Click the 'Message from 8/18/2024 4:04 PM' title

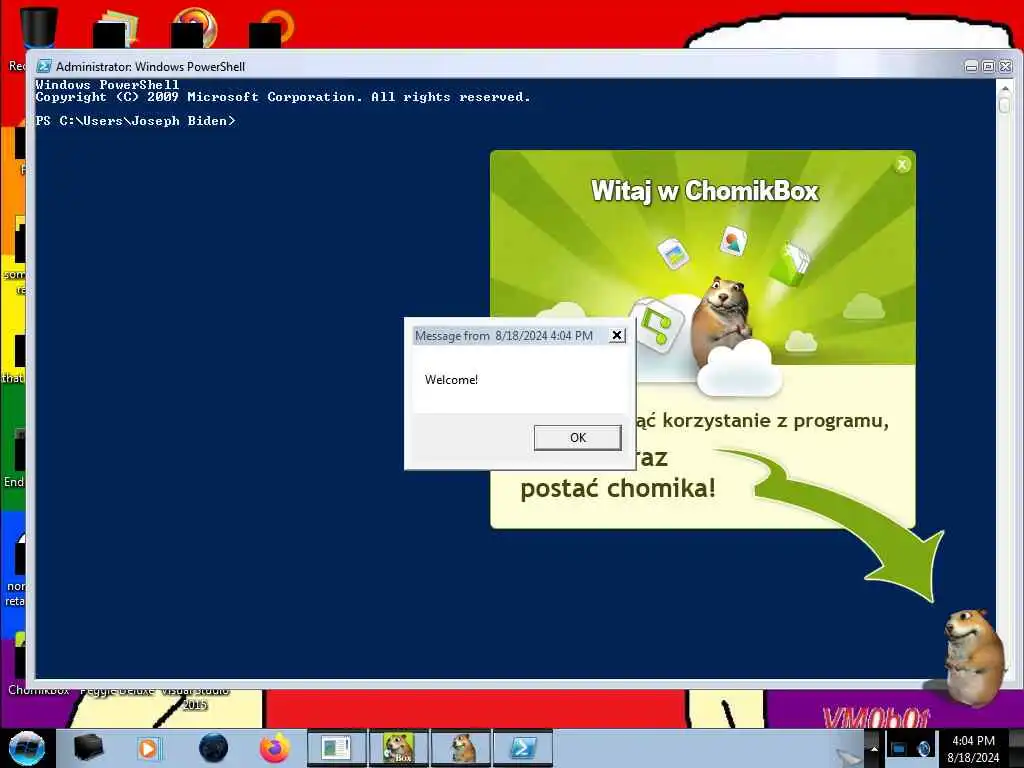[504, 336]
